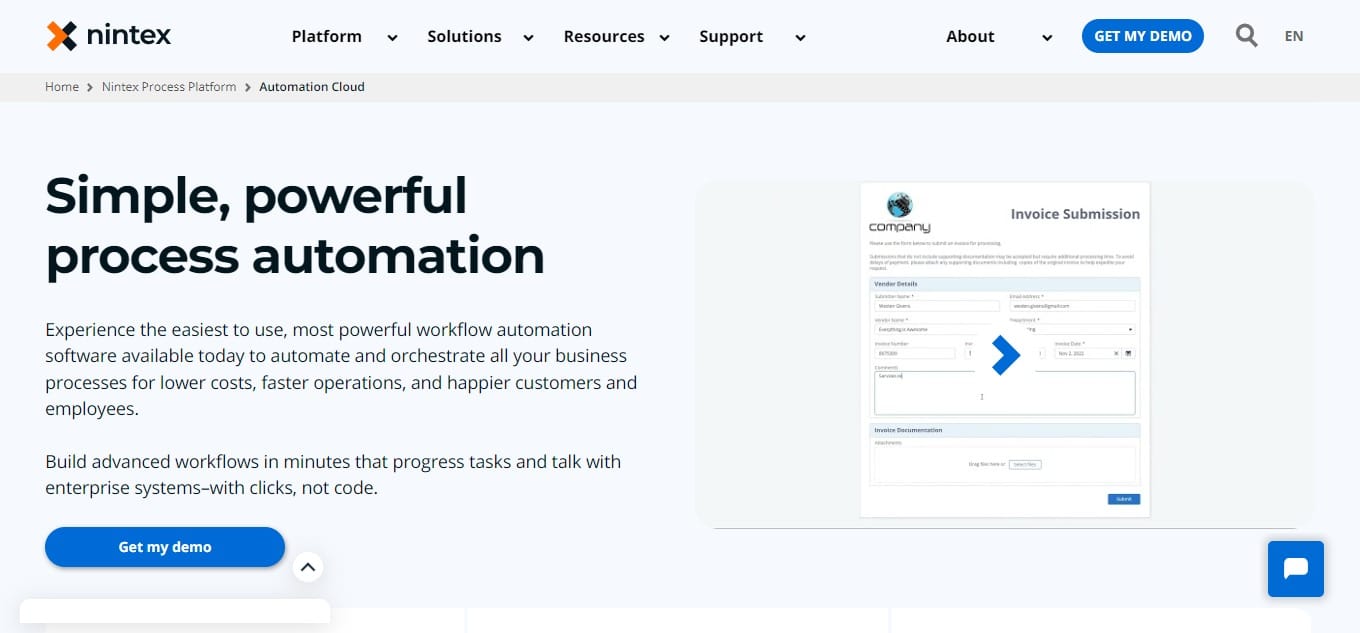Viewport: 1360px width, 633px height.
Task: Clear the Invoice Date using the X icon
Action: [1116, 353]
